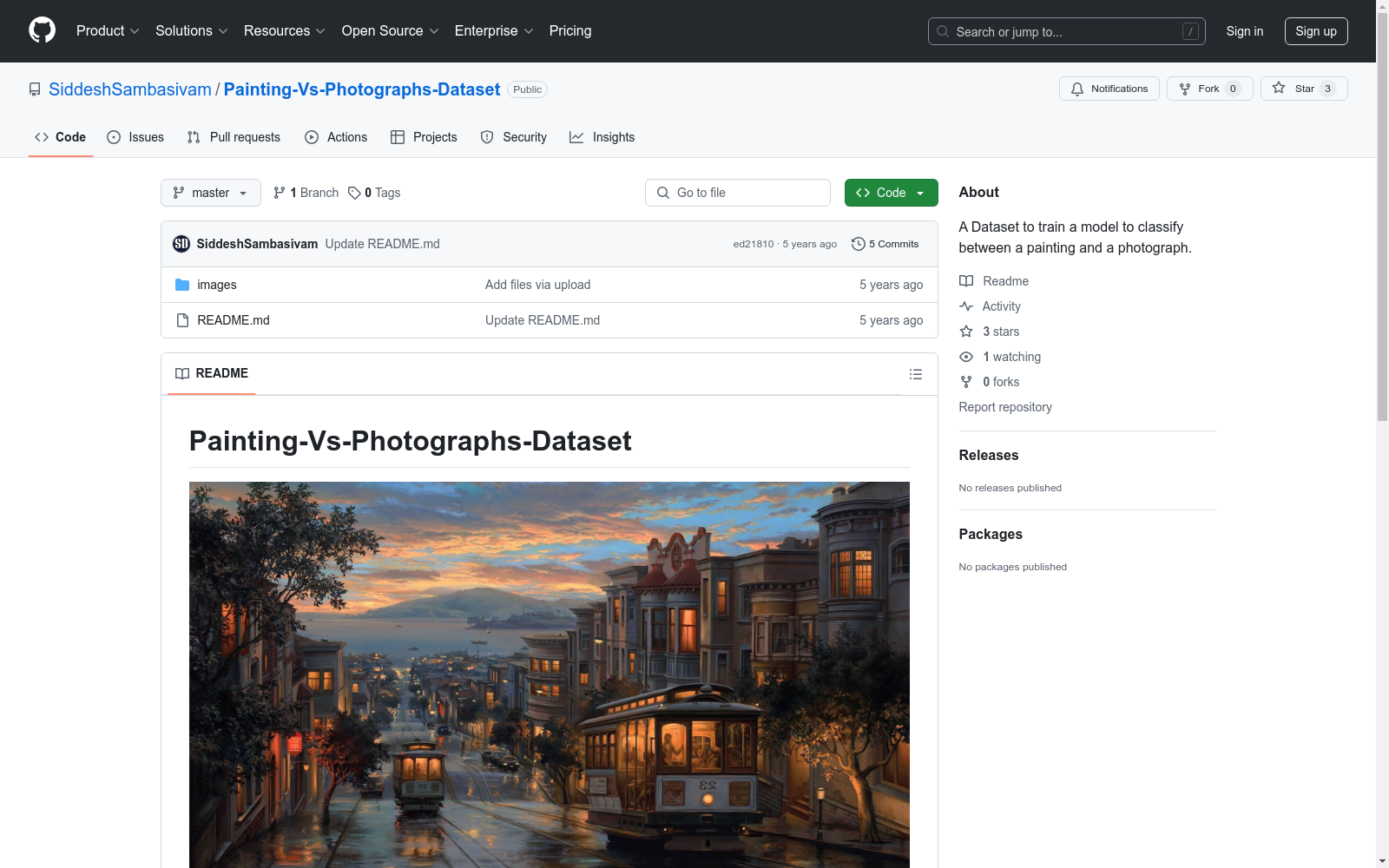Open the Add files via upload commit

538,285
